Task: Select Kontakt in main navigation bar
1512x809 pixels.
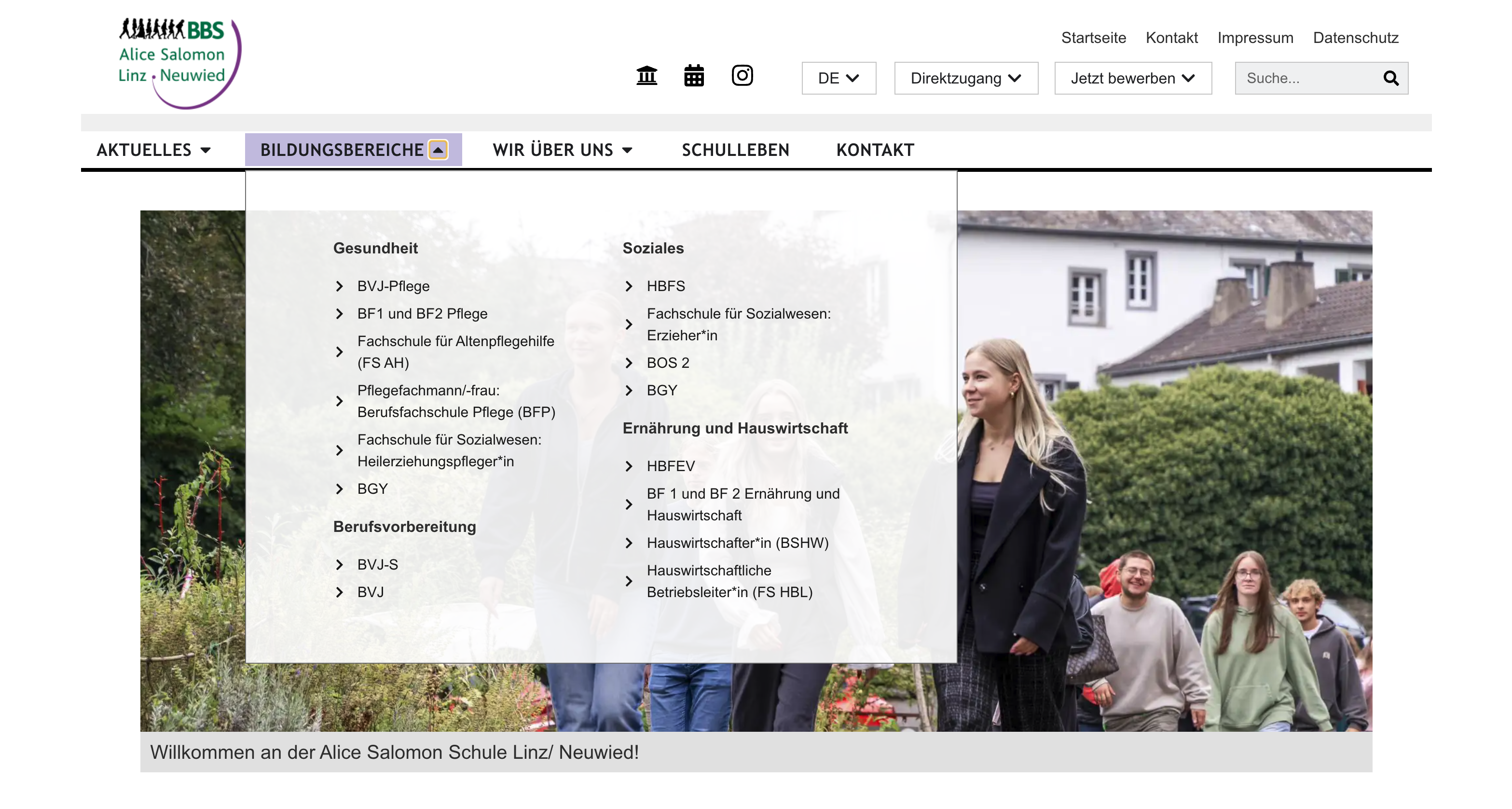Action: coord(875,150)
